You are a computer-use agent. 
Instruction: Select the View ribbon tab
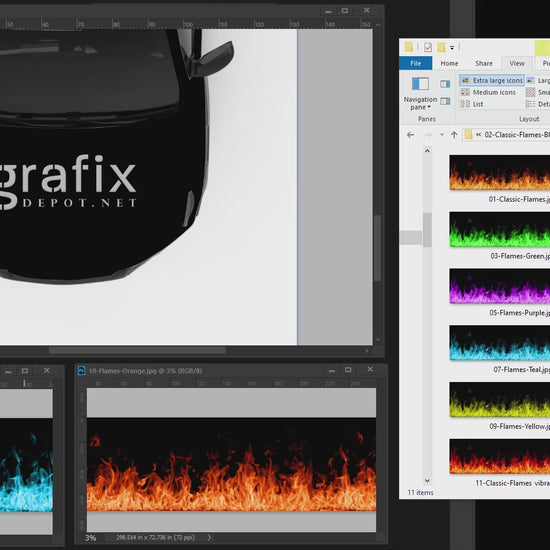coord(517,63)
